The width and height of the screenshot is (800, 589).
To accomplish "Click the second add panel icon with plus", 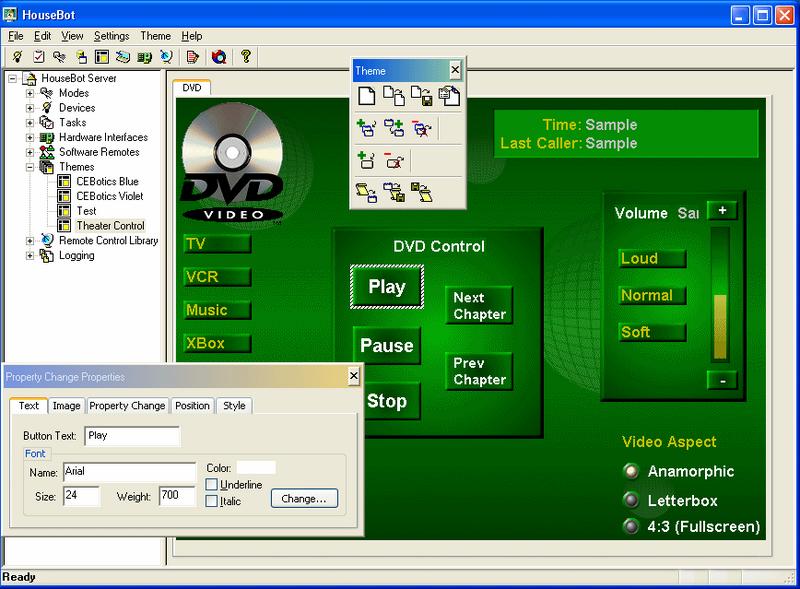I will click(x=394, y=128).
